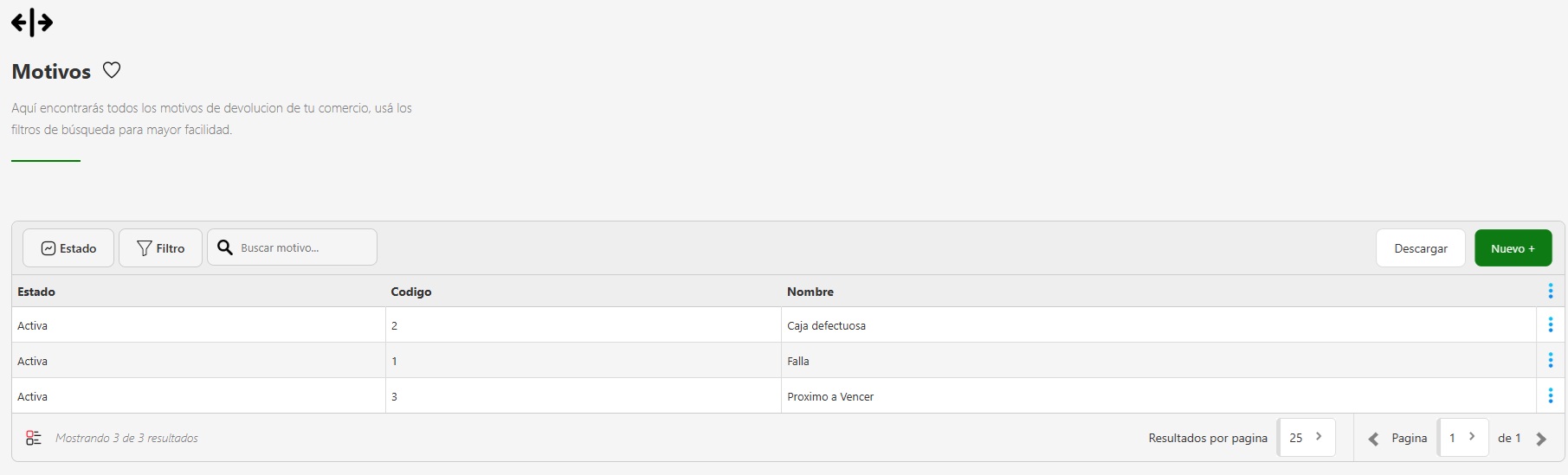Go to next page arrow
This screenshot has height=475, width=1568.
click(1541, 439)
